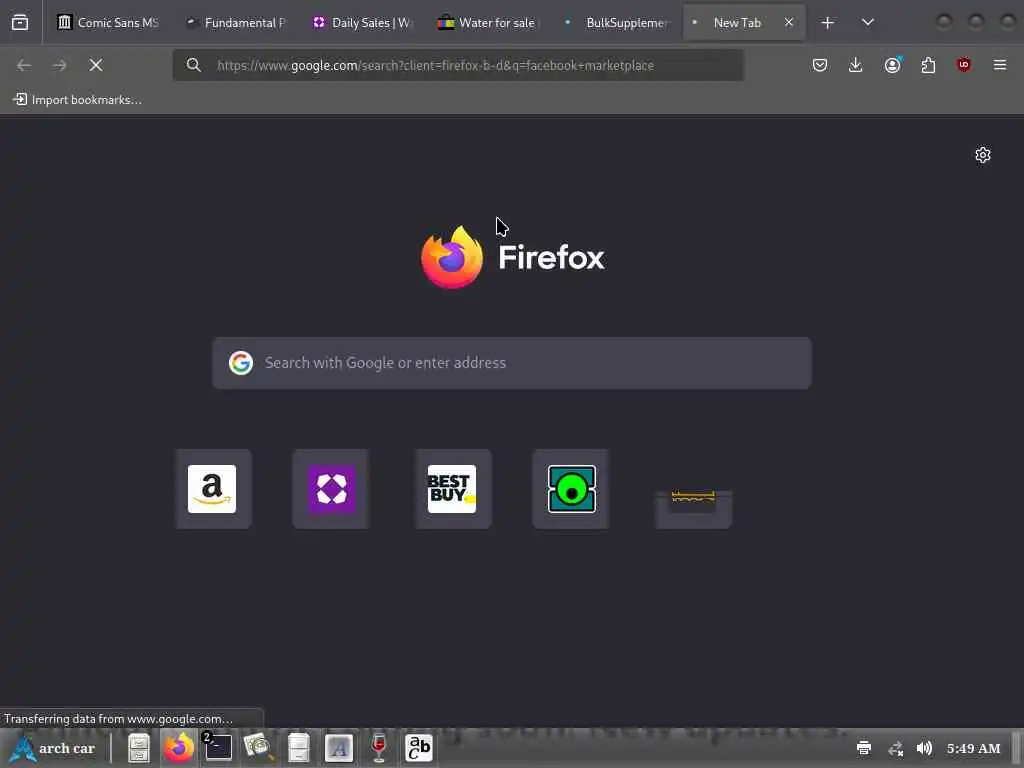
Task: Click the volume speaker tray icon
Action: tap(924, 748)
